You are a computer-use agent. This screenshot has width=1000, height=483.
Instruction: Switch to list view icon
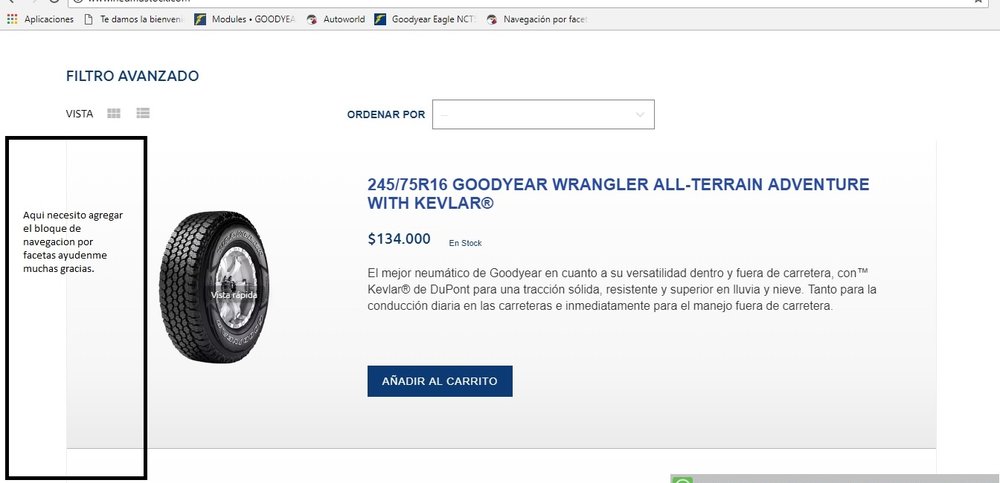[143, 113]
